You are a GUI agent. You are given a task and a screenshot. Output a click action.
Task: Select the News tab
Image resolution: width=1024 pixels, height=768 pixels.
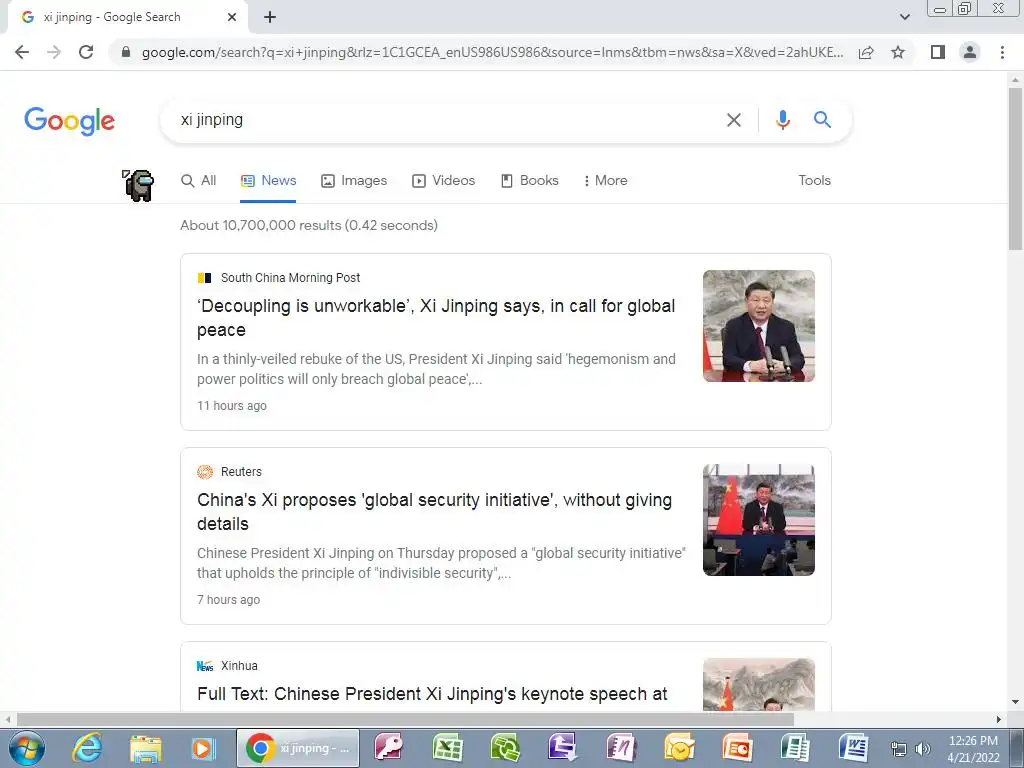(268, 181)
